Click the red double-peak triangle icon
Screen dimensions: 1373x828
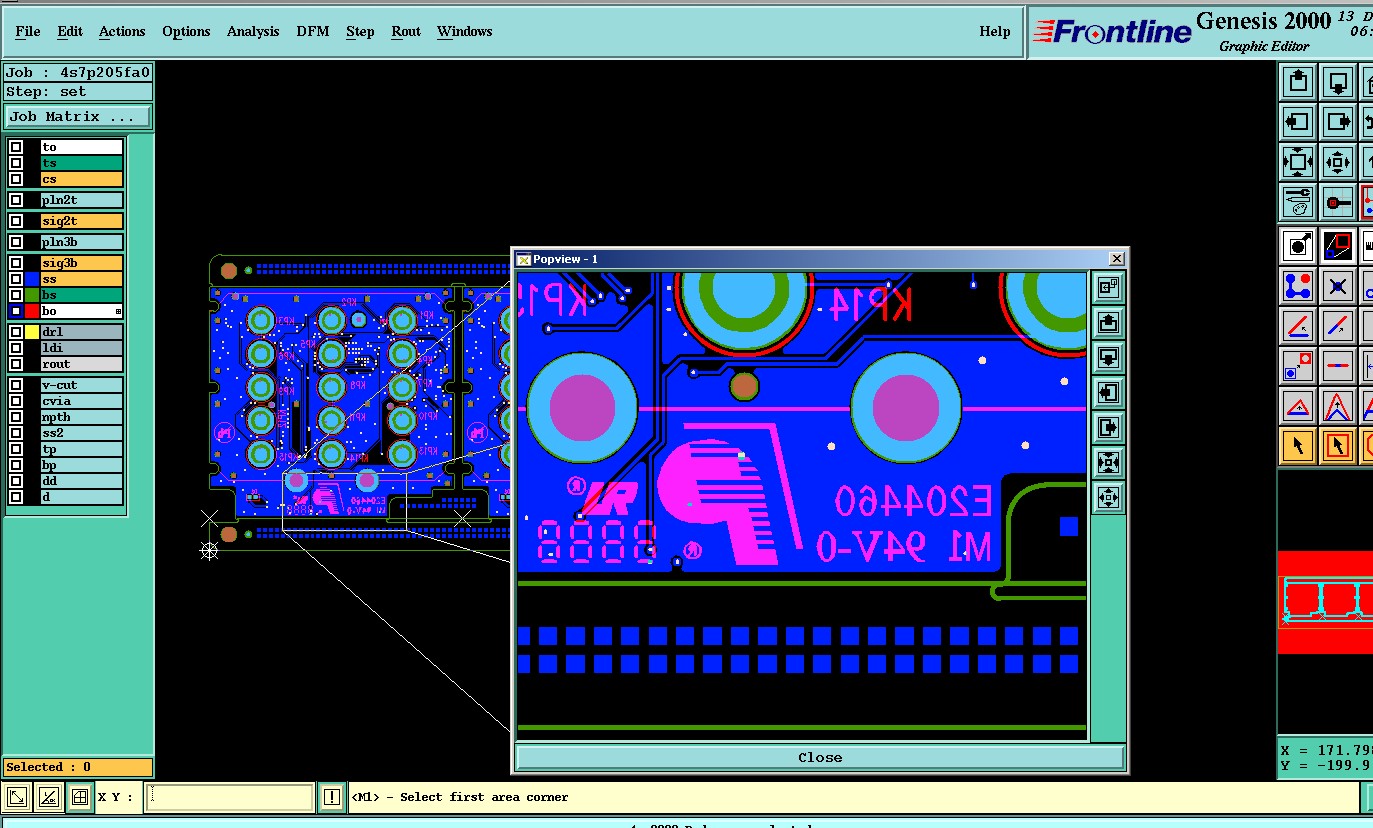pyautogui.click(x=1338, y=406)
